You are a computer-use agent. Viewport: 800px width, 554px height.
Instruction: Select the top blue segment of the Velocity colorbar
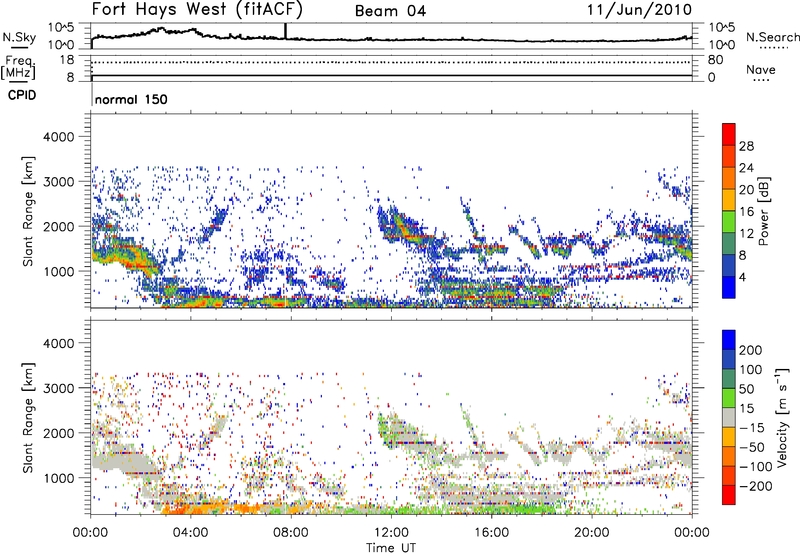pyautogui.click(x=729, y=340)
